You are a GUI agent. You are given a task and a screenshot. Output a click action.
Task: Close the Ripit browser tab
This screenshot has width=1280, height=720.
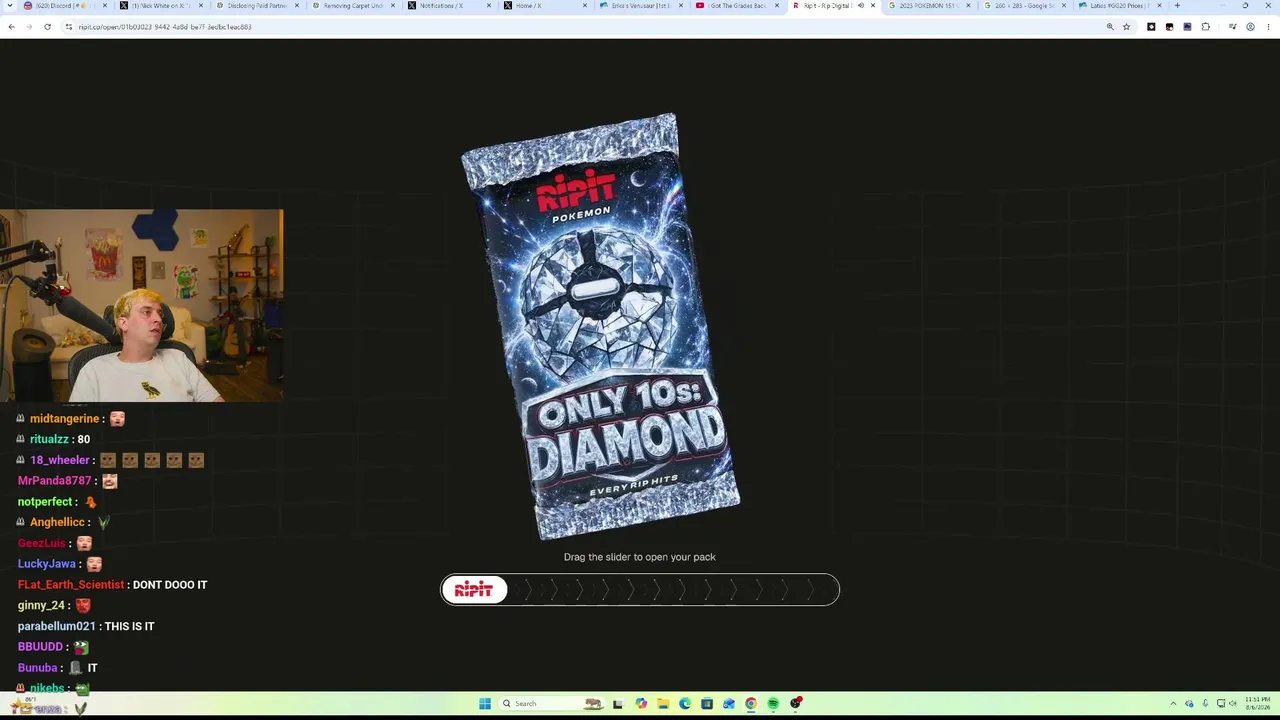[873, 6]
